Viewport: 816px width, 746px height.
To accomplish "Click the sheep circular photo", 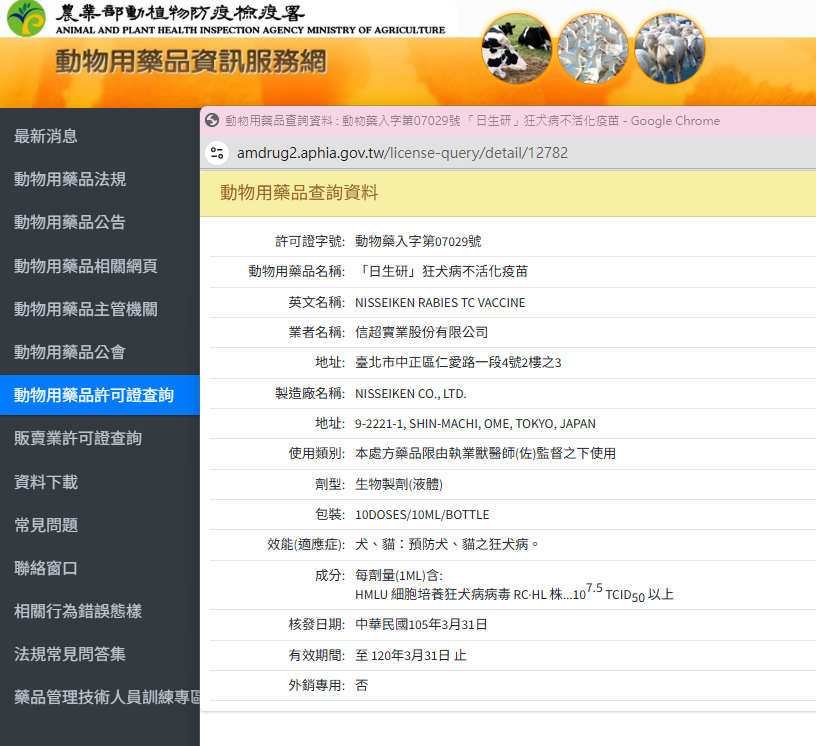I will (669, 49).
